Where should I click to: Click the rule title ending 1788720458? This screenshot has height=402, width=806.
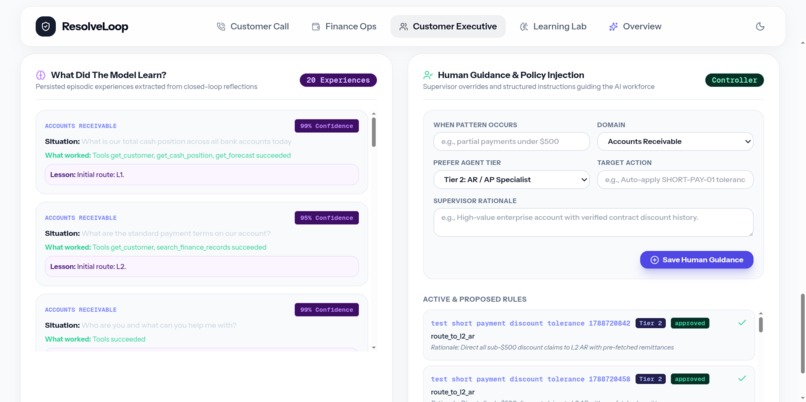tap(530, 379)
